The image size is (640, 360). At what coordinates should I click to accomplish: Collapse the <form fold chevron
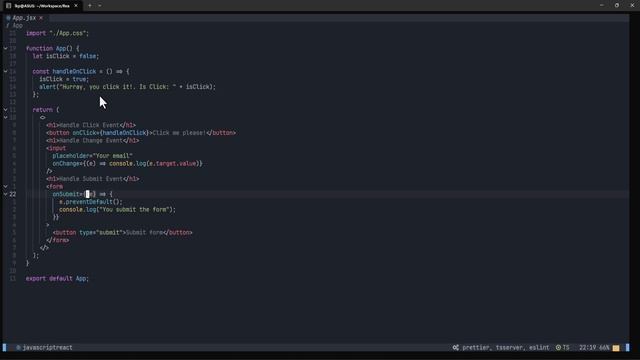[5, 187]
